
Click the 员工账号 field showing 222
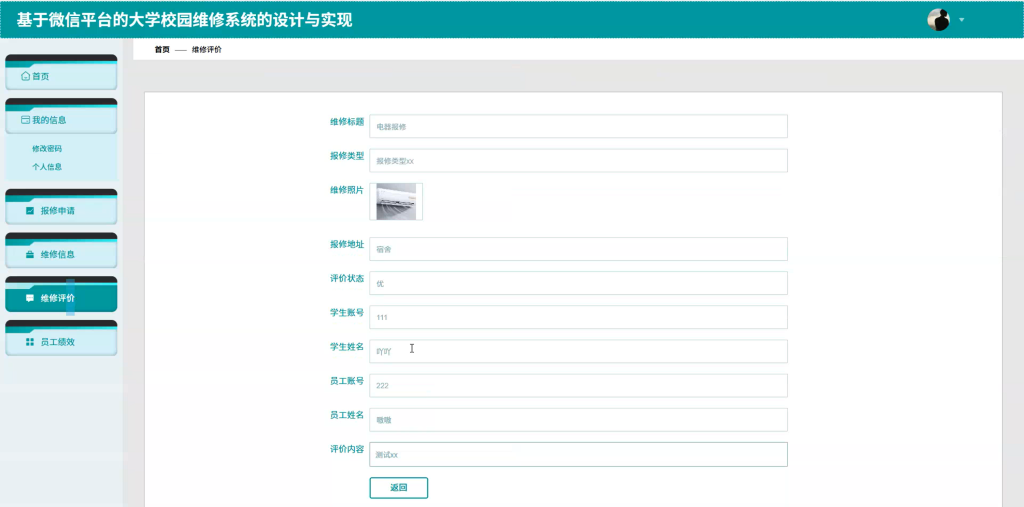[x=578, y=385]
